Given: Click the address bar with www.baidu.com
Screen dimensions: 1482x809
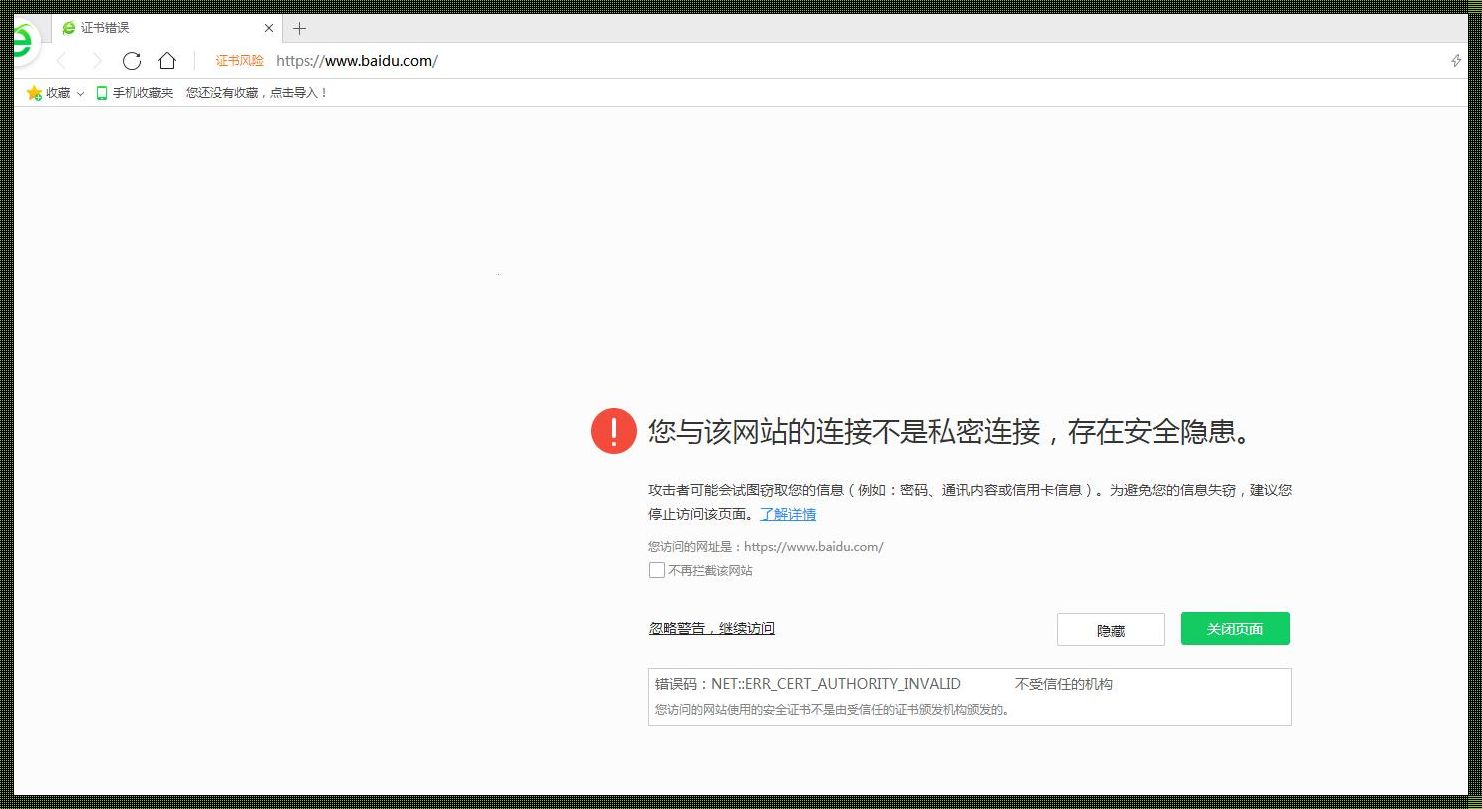Looking at the screenshot, I should (357, 61).
